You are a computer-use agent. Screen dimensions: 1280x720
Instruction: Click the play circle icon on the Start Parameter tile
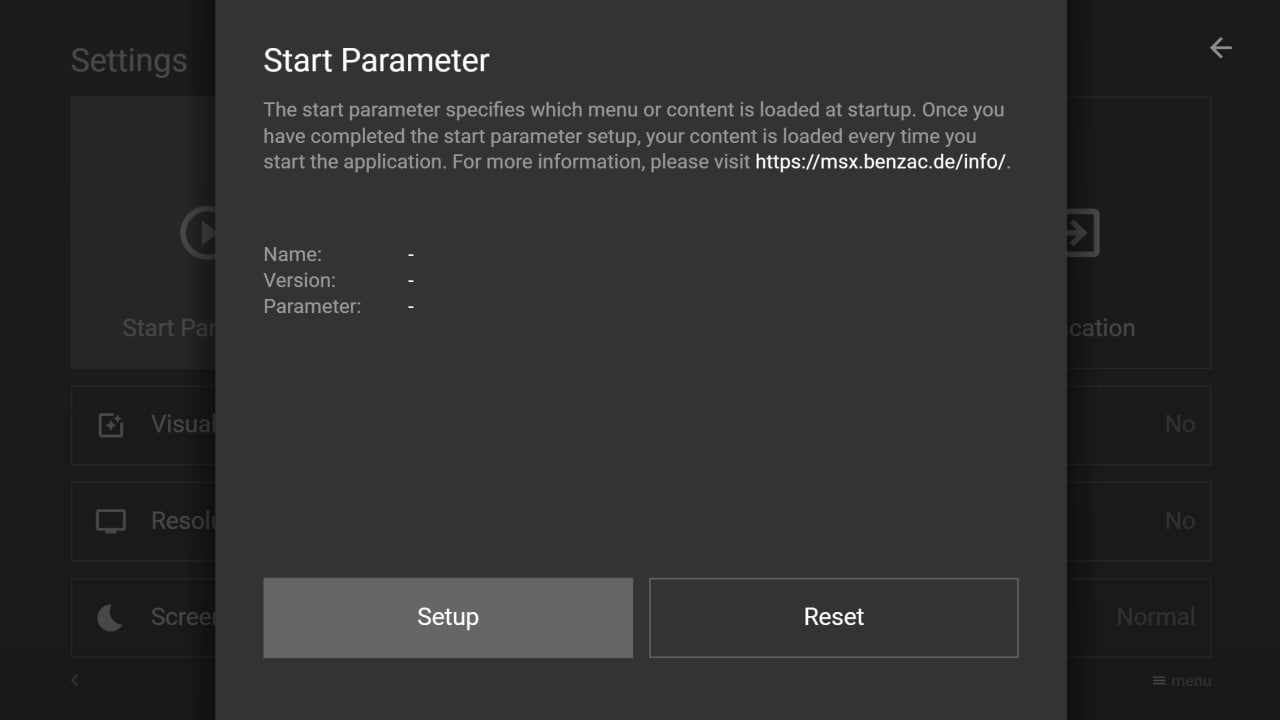(198, 233)
